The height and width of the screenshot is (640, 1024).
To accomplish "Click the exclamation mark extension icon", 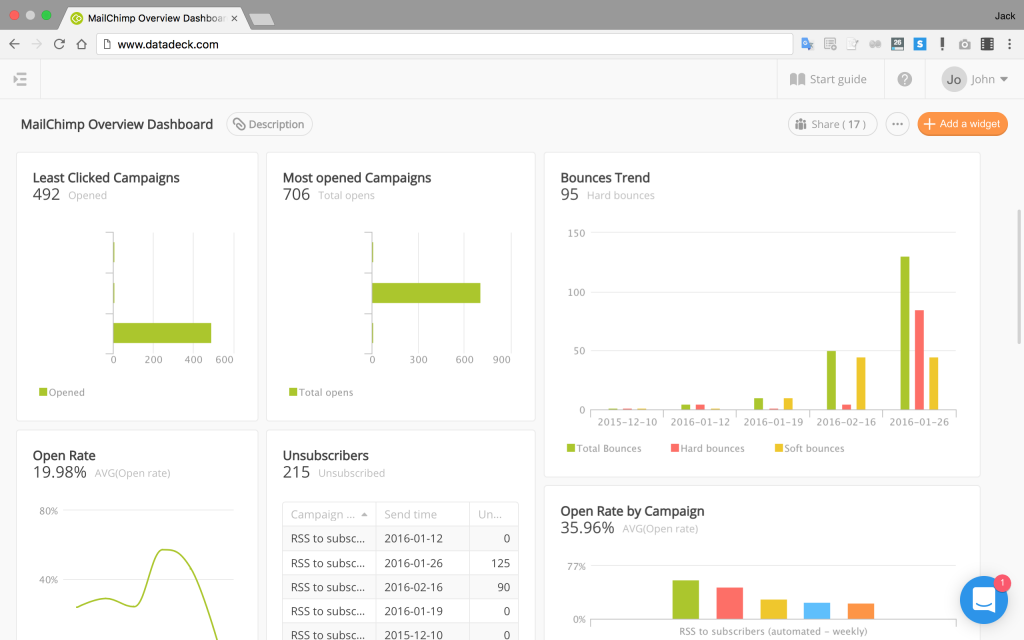I will coord(942,44).
